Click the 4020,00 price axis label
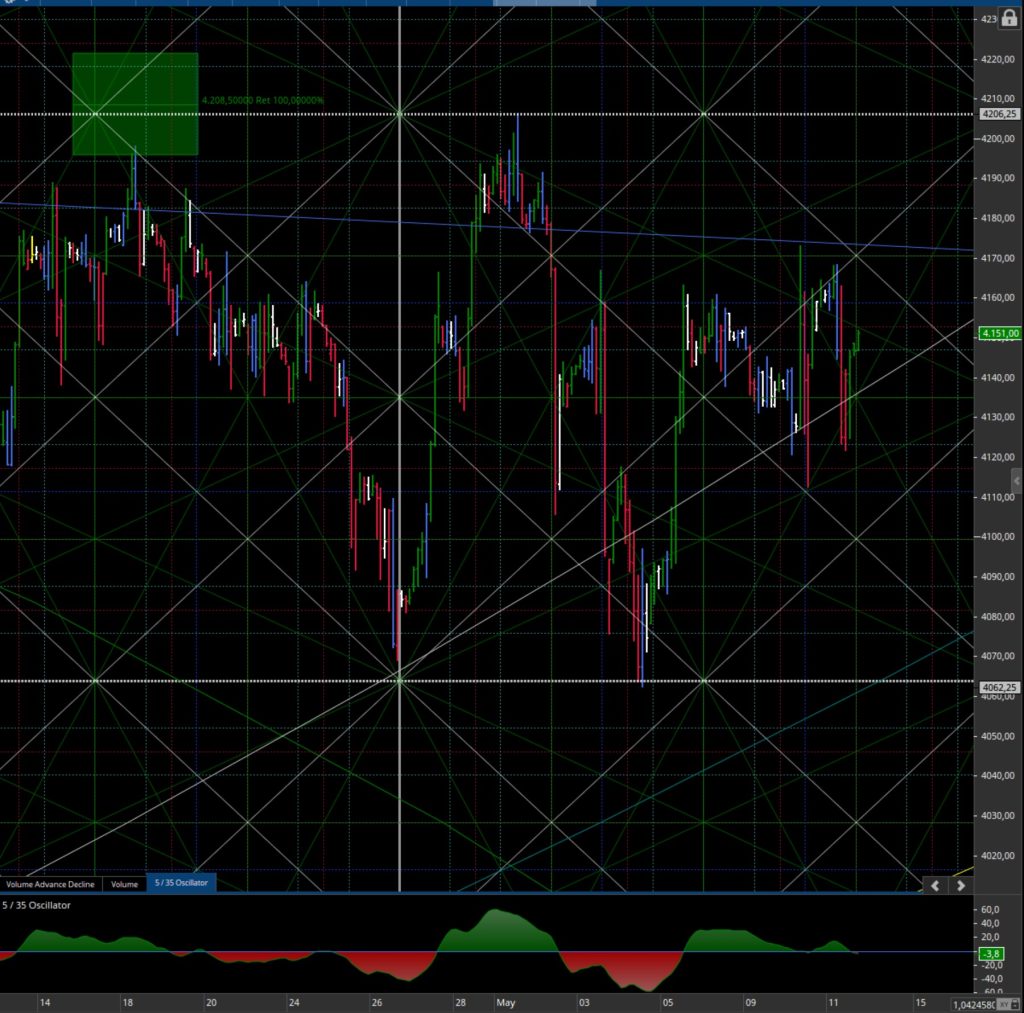This screenshot has height=1013, width=1024. point(998,856)
